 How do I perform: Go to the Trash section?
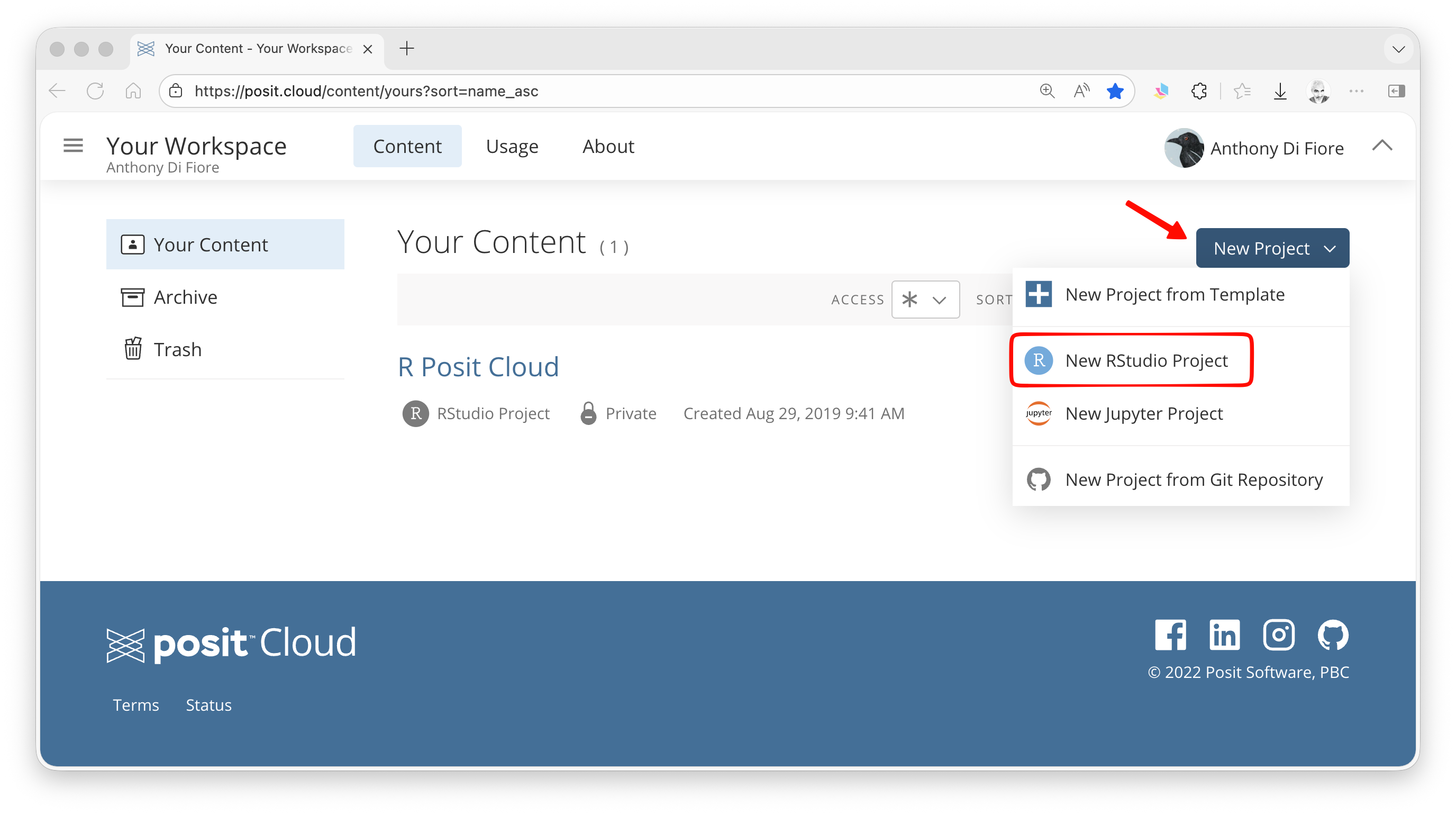click(x=177, y=349)
